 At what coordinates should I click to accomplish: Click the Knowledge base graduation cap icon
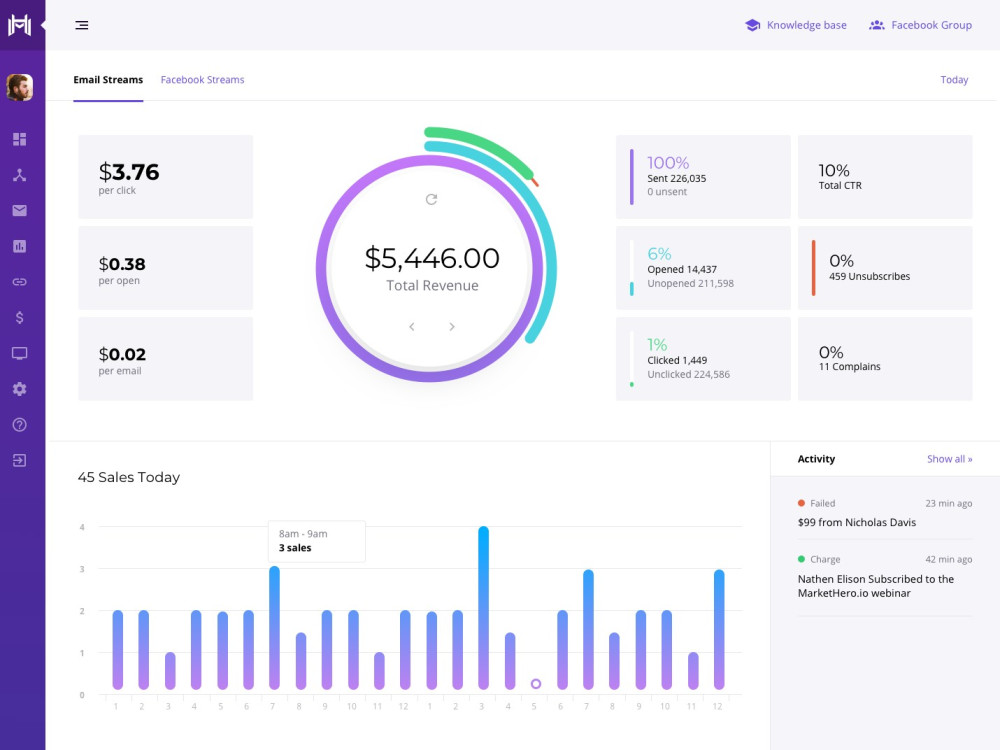pyautogui.click(x=753, y=26)
